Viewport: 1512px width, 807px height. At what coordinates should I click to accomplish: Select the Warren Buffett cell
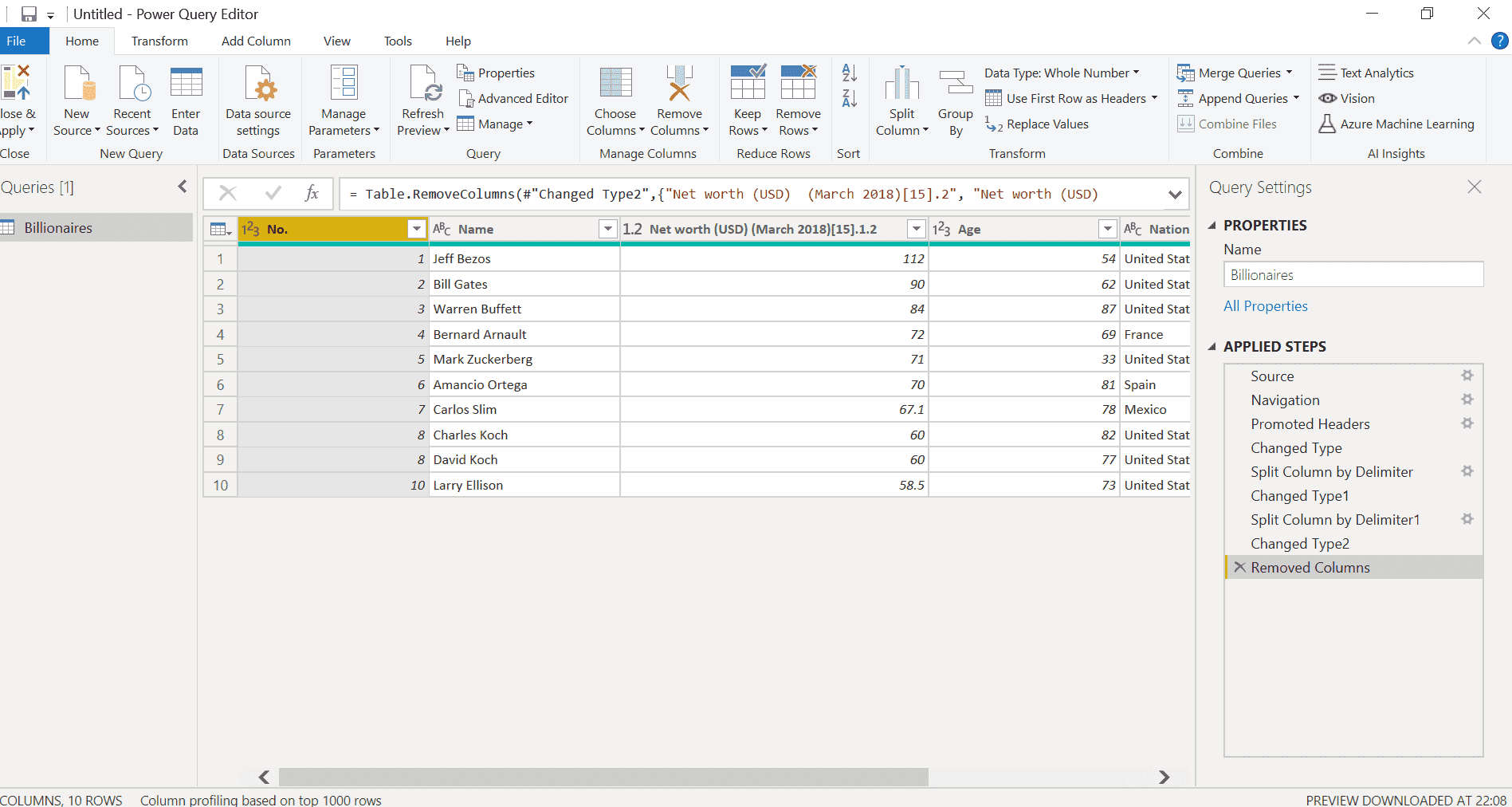point(524,309)
